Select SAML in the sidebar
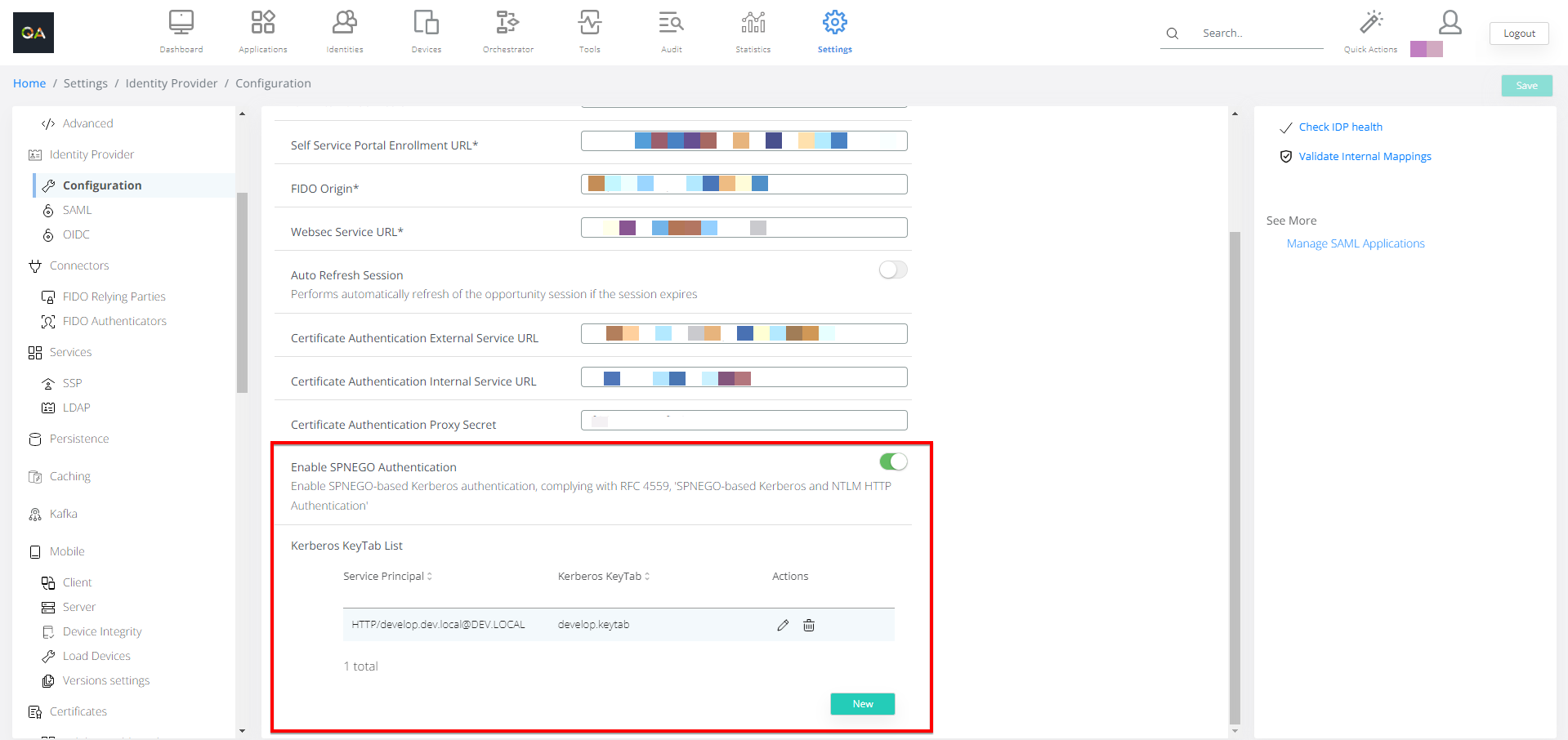 tap(77, 210)
